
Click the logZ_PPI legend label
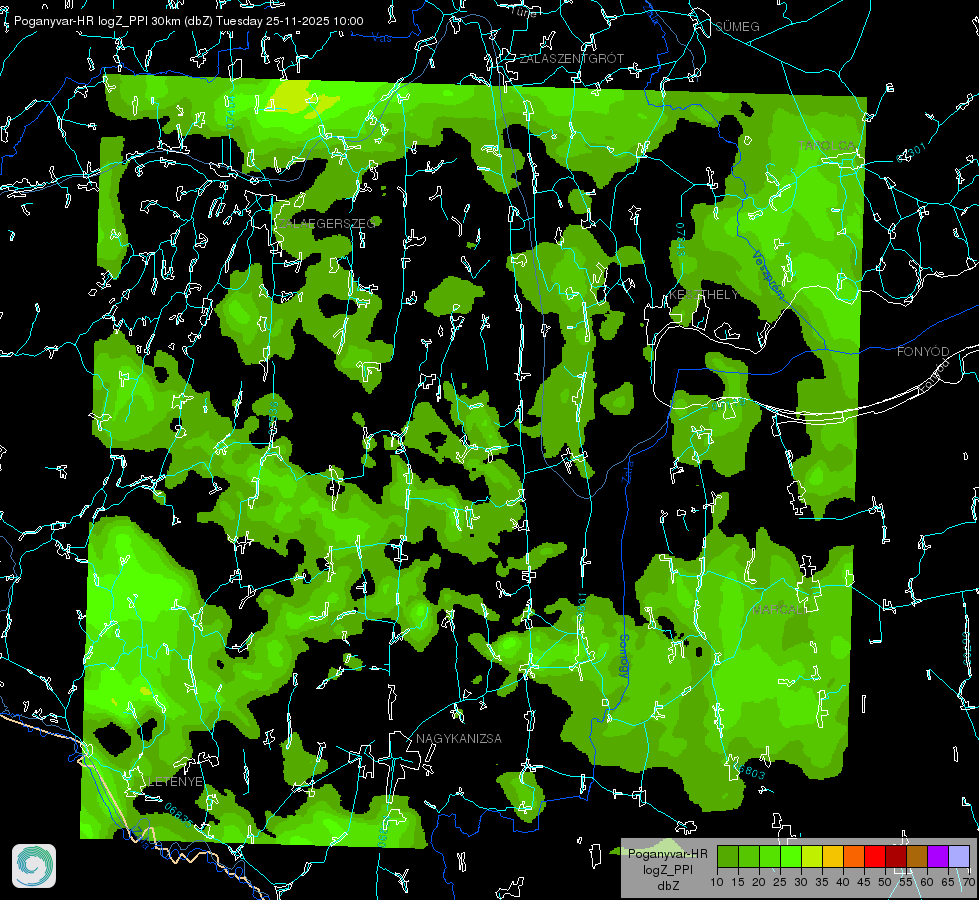tap(667, 869)
